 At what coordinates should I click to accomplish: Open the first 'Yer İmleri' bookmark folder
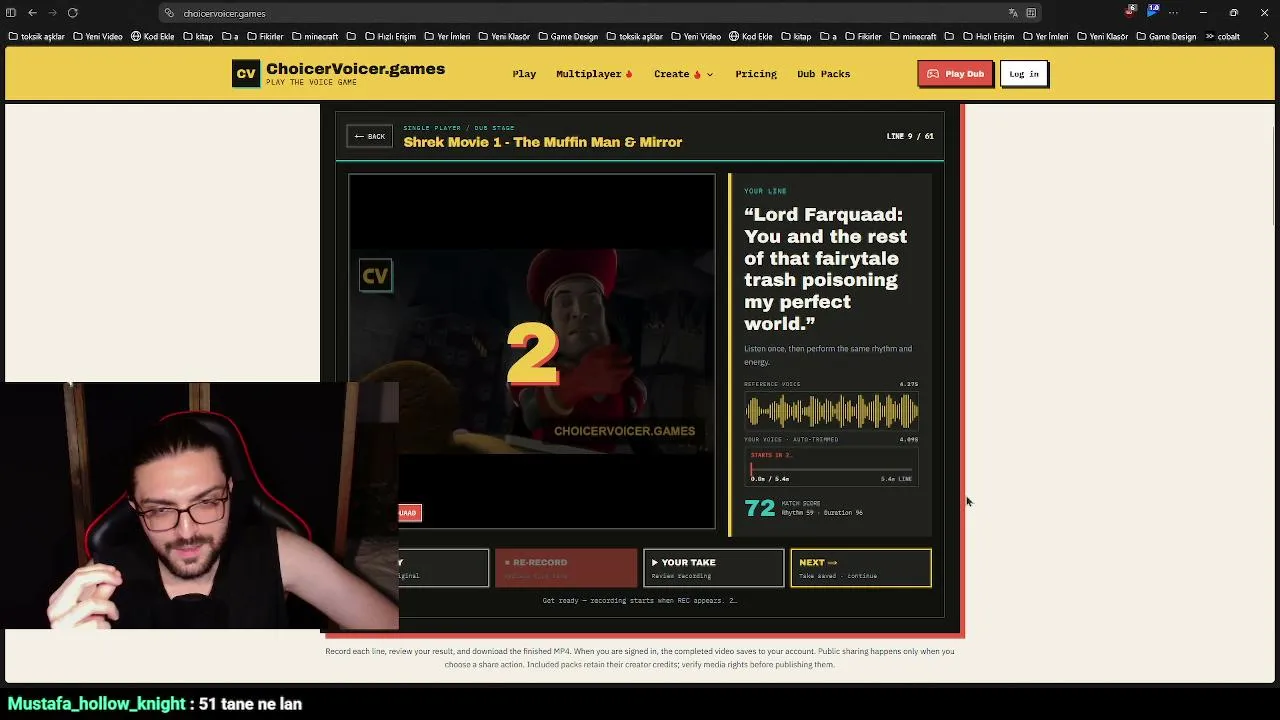447,37
